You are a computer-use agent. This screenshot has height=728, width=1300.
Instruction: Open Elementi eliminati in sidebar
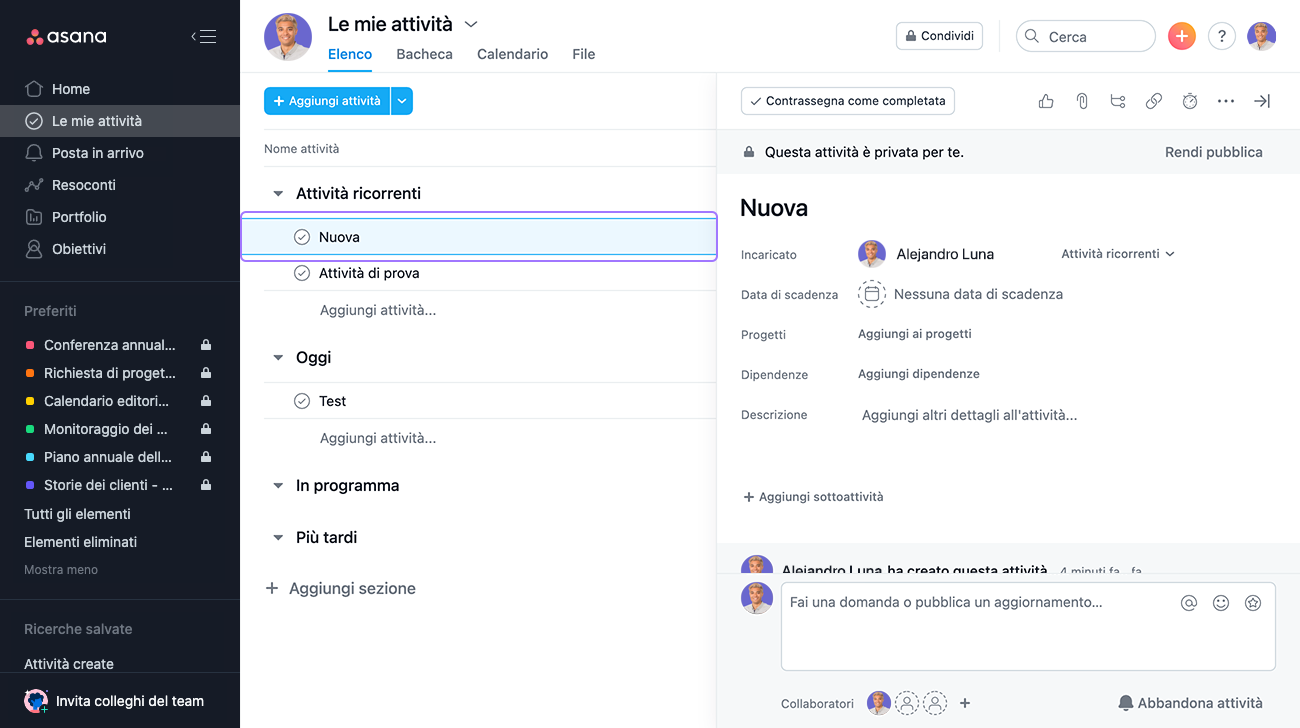pos(81,542)
